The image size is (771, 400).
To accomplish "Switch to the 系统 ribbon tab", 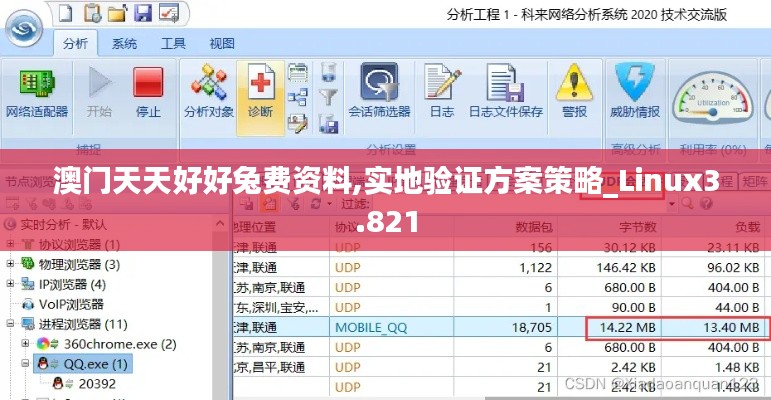I will pos(124,43).
